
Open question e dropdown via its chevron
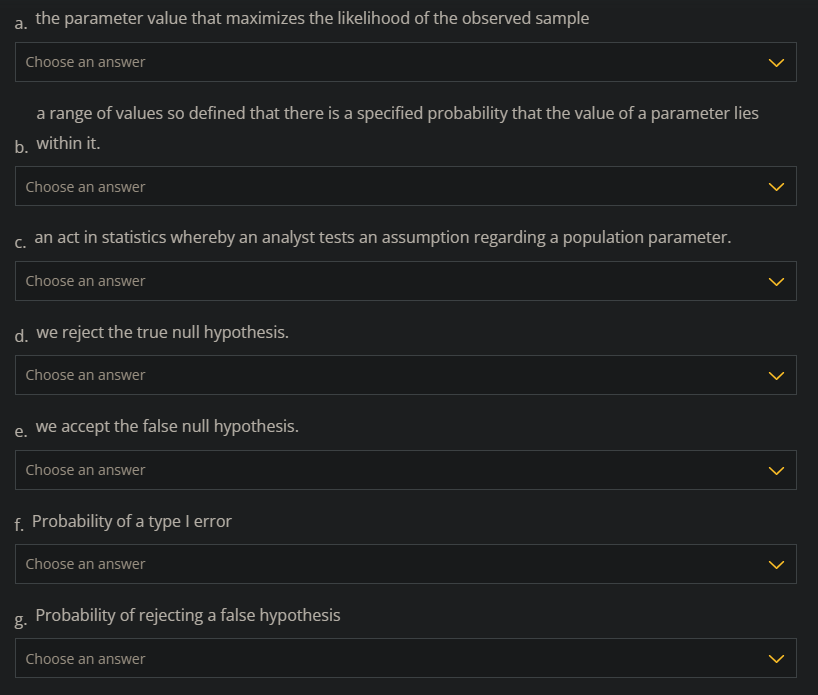[x=776, y=470]
